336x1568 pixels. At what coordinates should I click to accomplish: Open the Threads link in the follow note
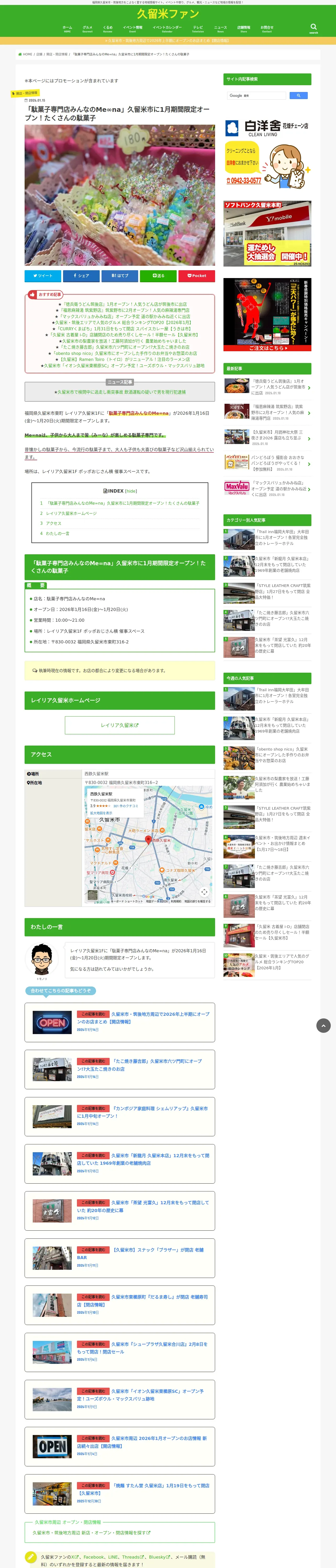[x=132, y=1557]
